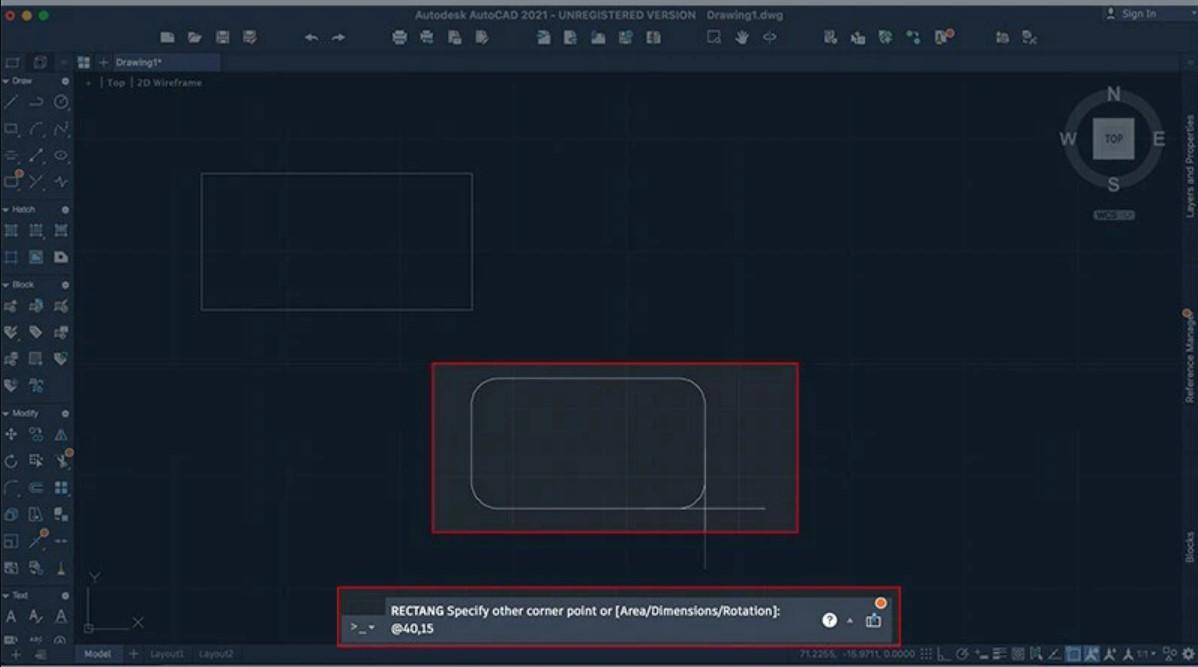Open annotation scale 1:1 dropdown
Viewport: 1198px width, 667px height.
coord(1146,654)
